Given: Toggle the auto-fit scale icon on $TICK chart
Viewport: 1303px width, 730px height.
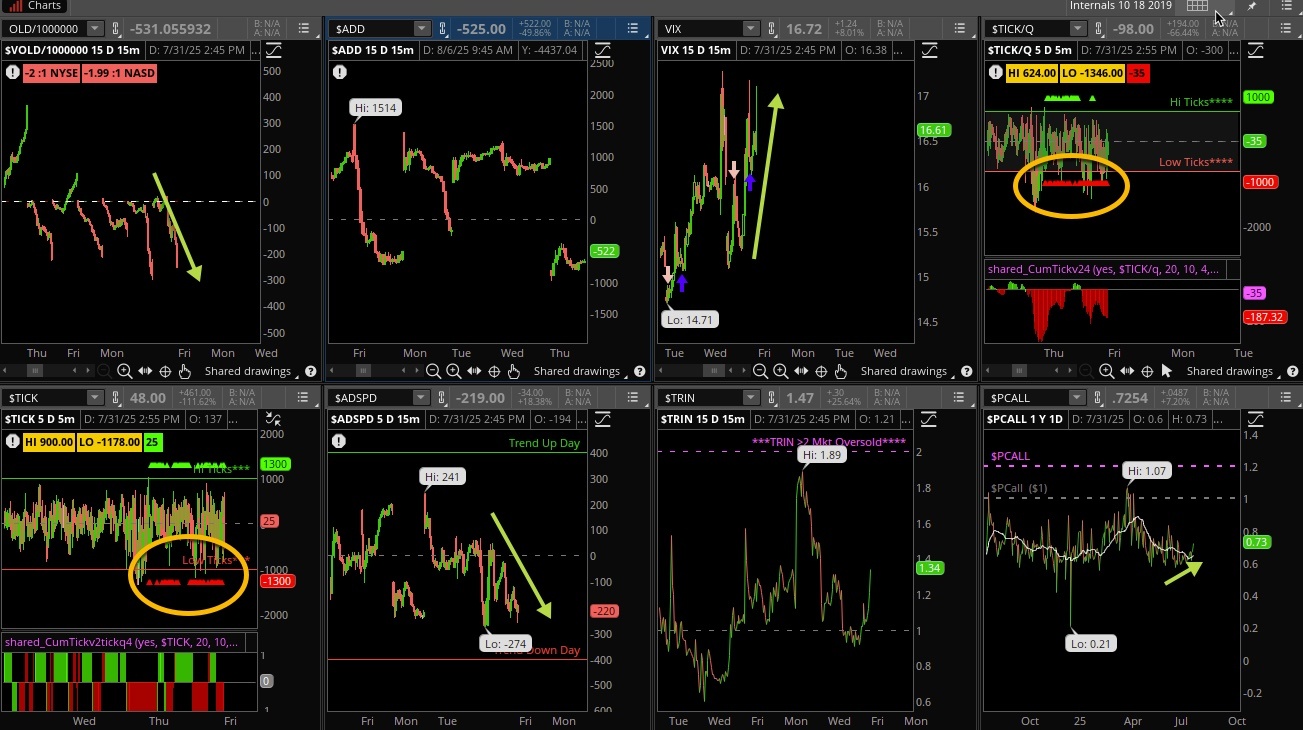Looking at the screenshot, I should coord(273,420).
